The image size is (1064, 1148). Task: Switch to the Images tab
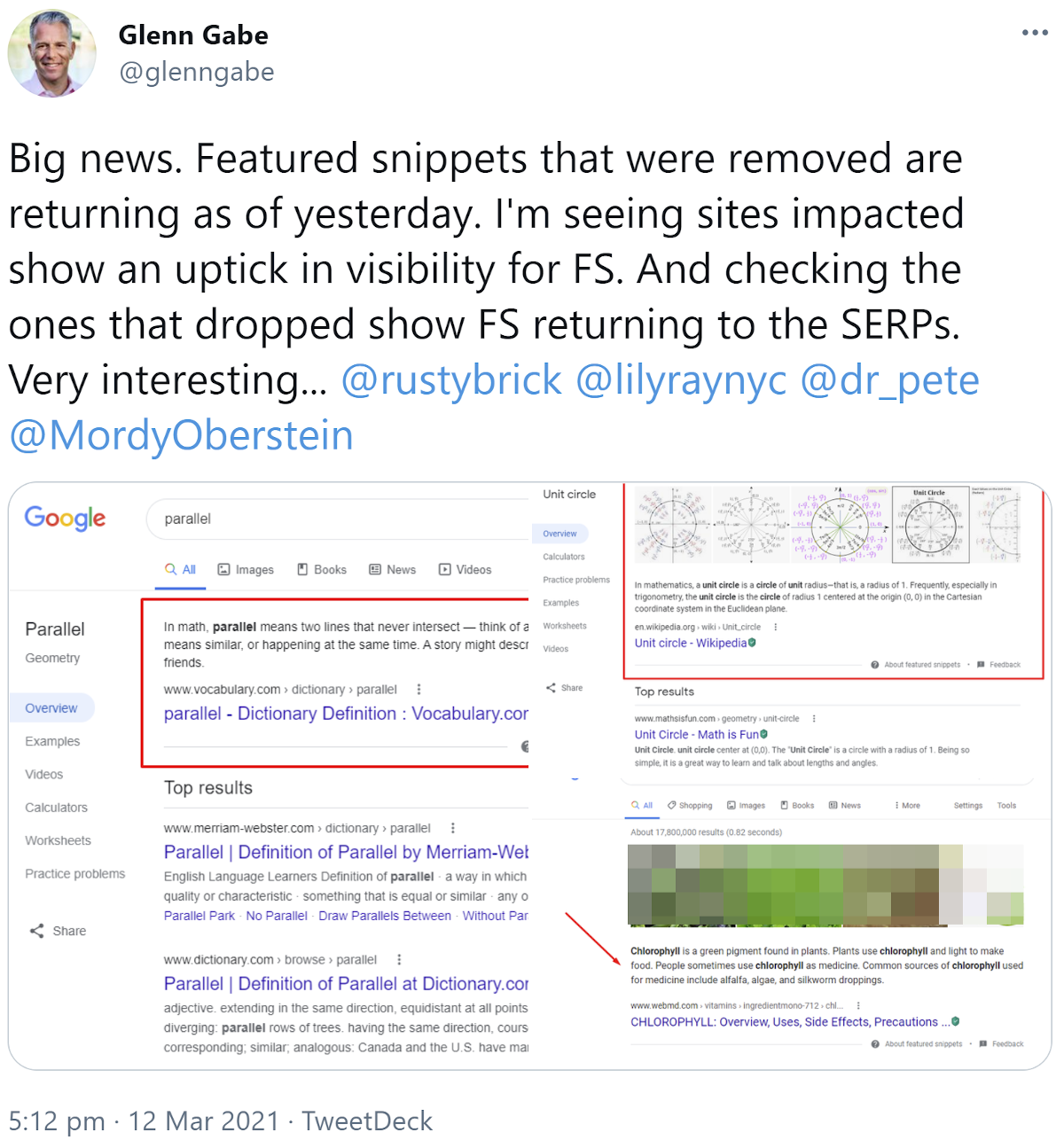246,569
